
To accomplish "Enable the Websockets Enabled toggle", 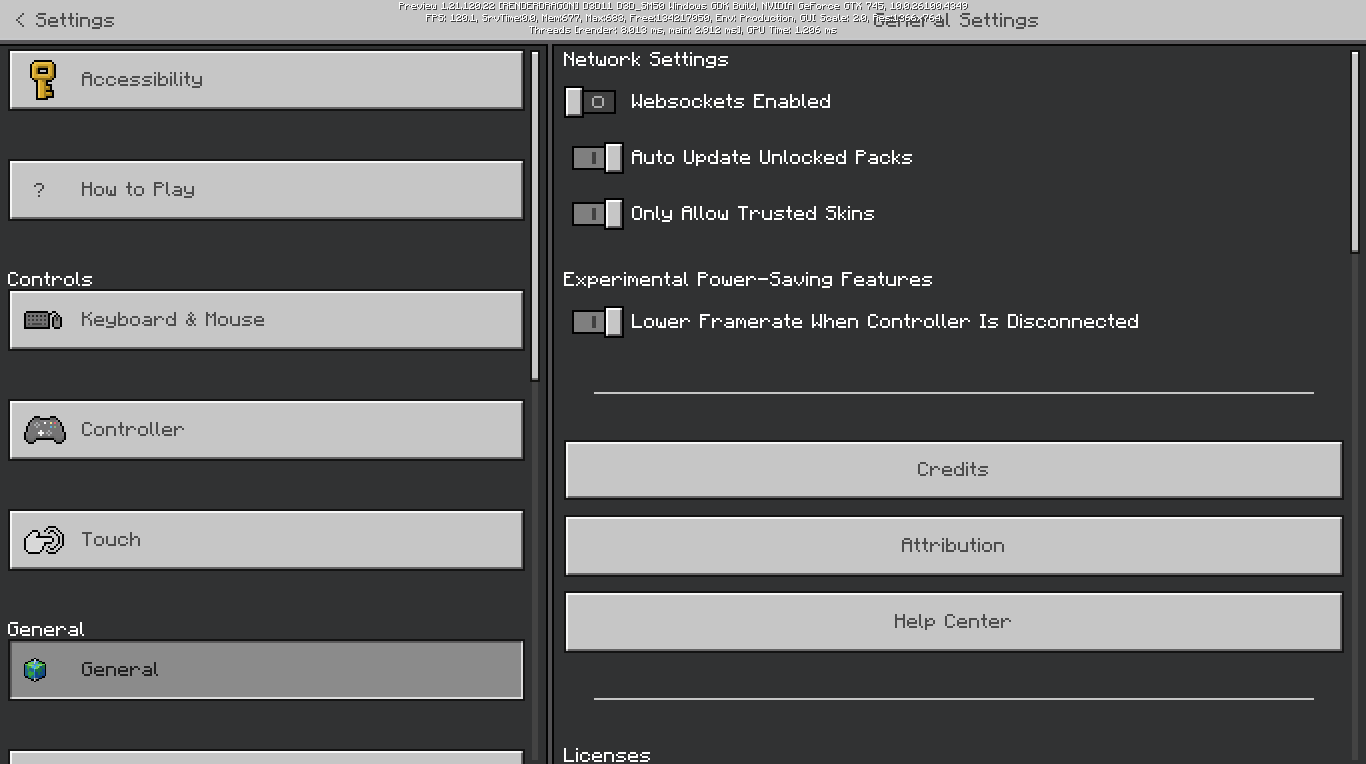I will [590, 102].
